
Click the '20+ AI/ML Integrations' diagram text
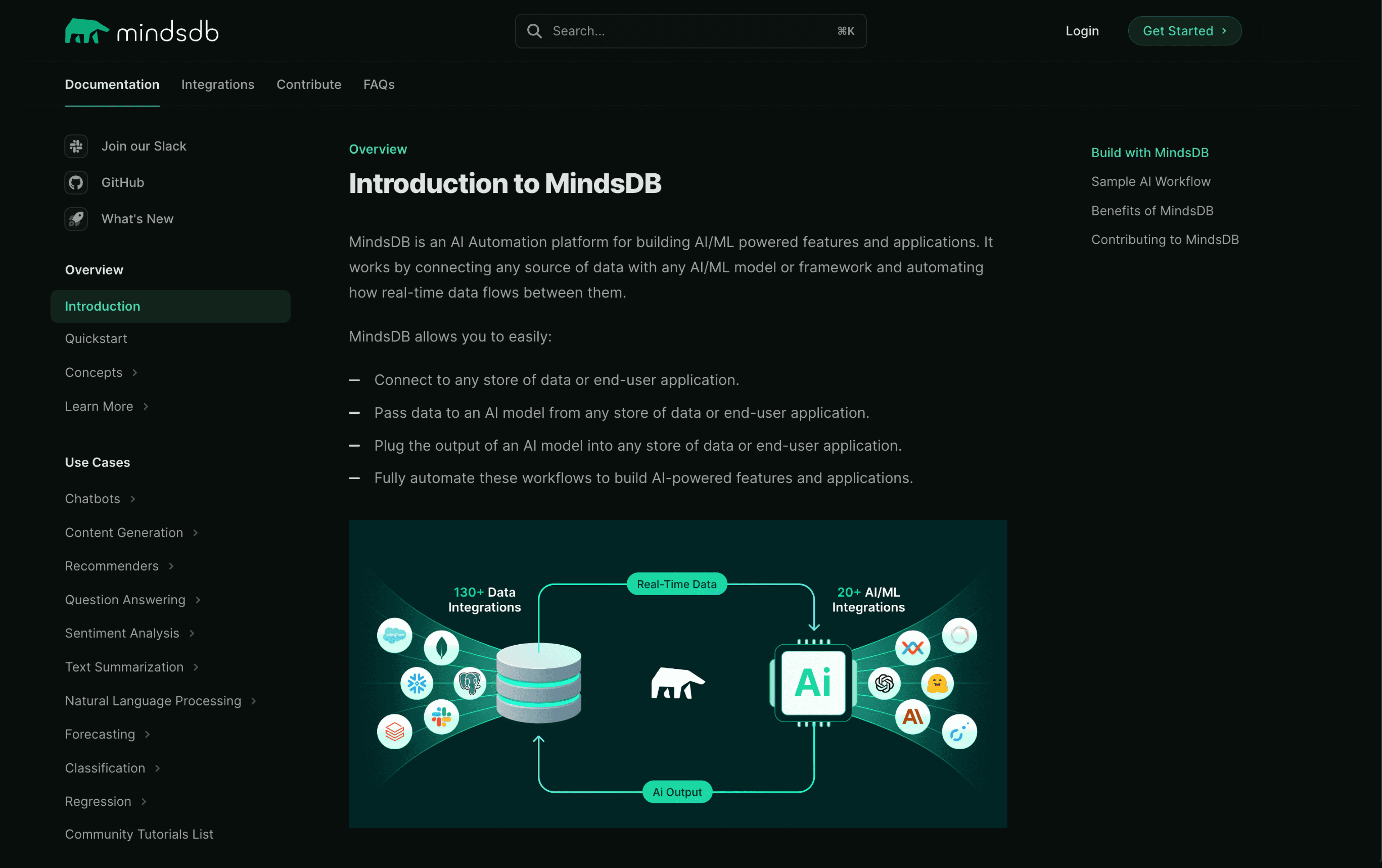(868, 600)
